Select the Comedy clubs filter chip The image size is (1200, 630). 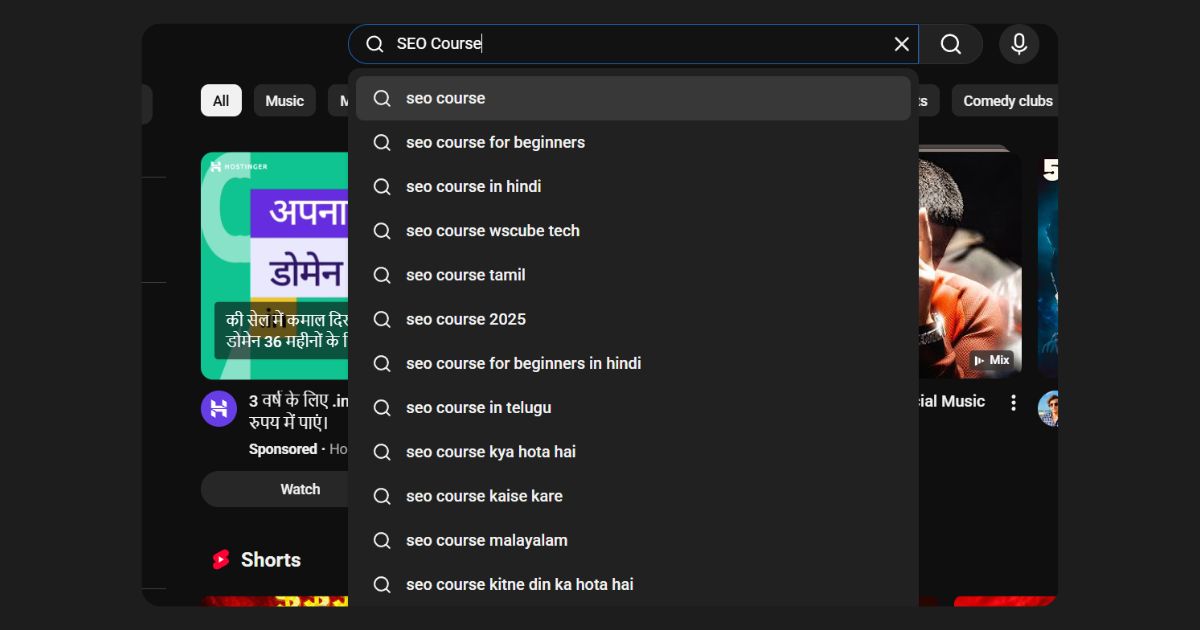point(1005,101)
